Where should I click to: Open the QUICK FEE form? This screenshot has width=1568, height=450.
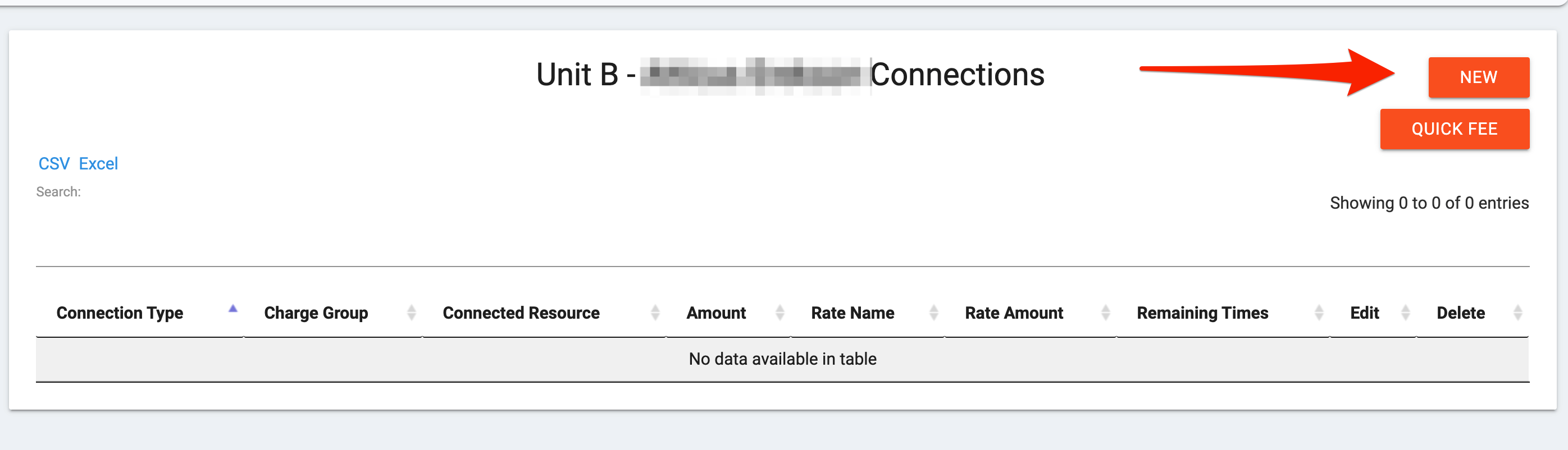(1454, 129)
